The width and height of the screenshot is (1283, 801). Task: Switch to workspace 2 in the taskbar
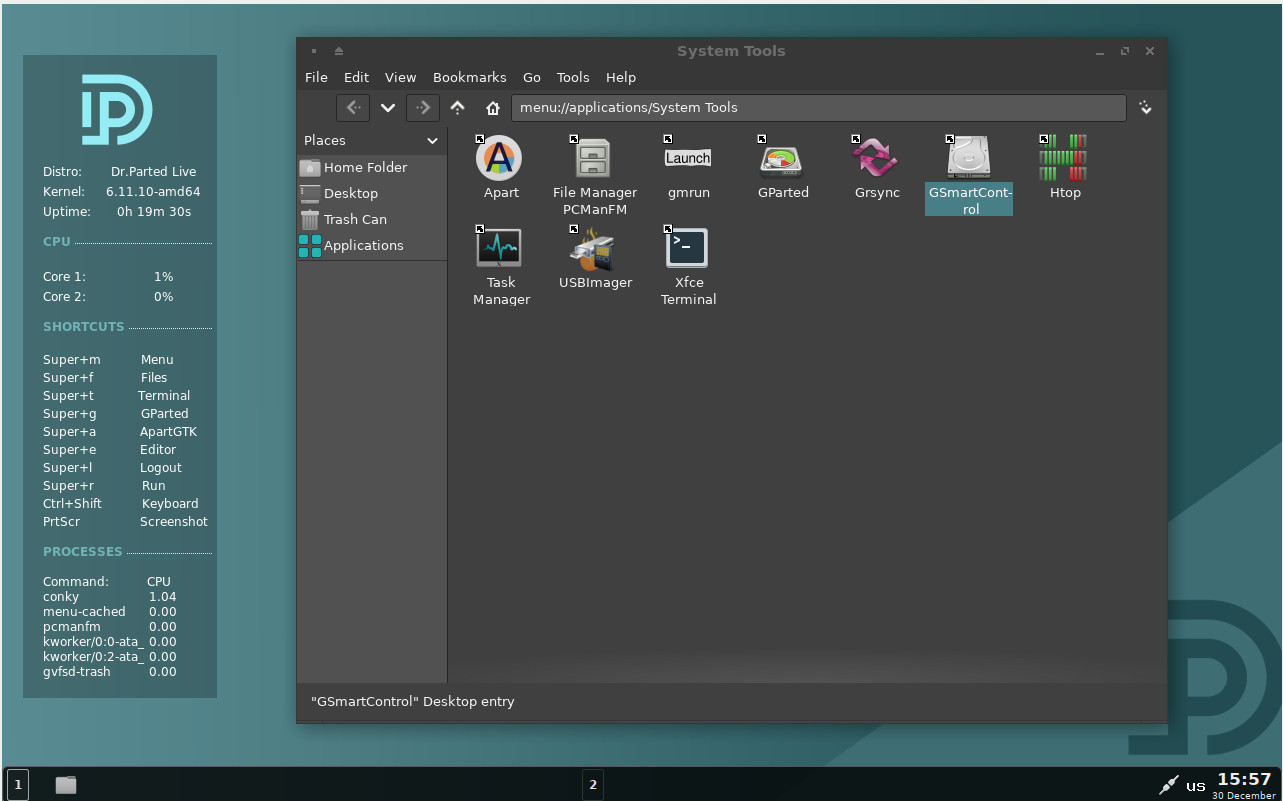tap(593, 785)
